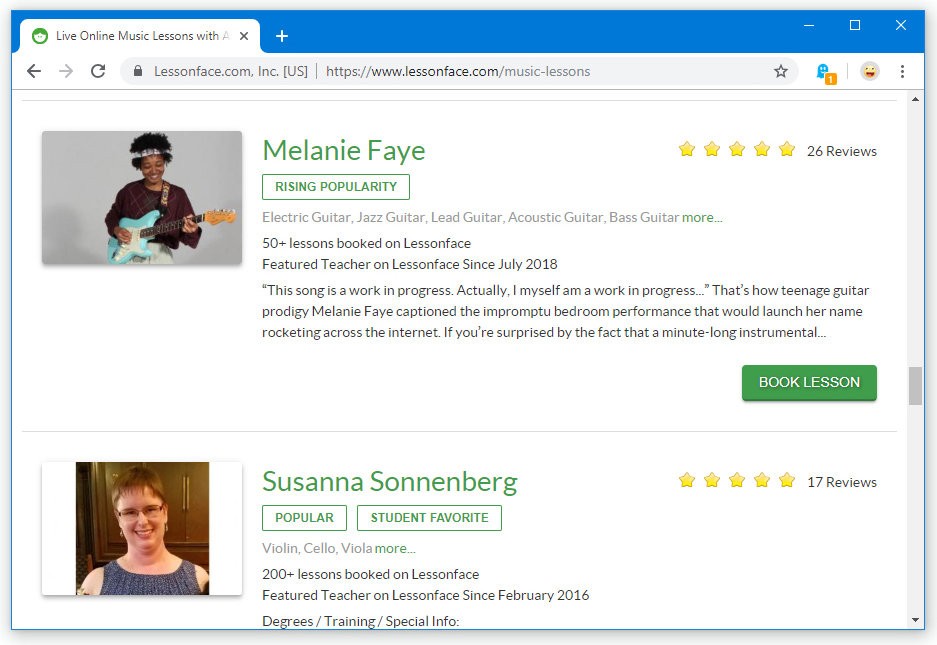
Task: Click the padlock site security icon
Action: pos(138,71)
